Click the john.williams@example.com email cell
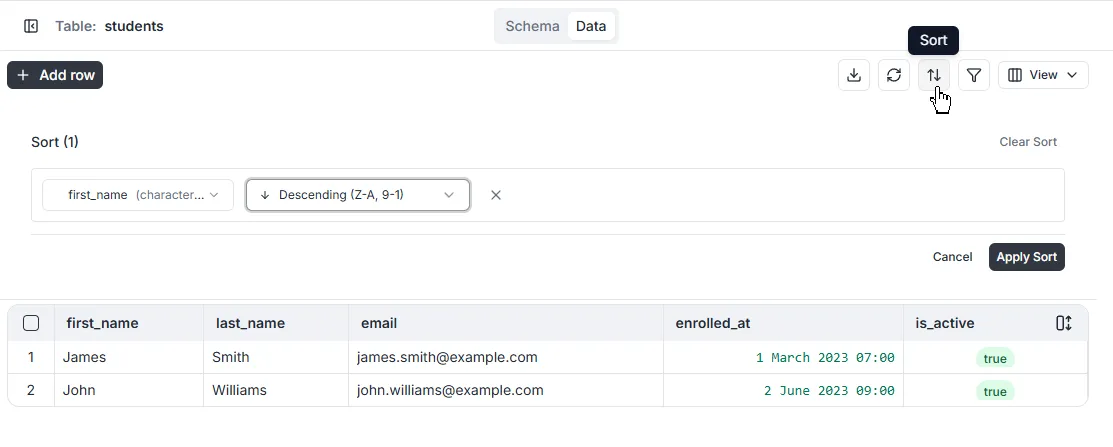1113x447 pixels. 450,390
